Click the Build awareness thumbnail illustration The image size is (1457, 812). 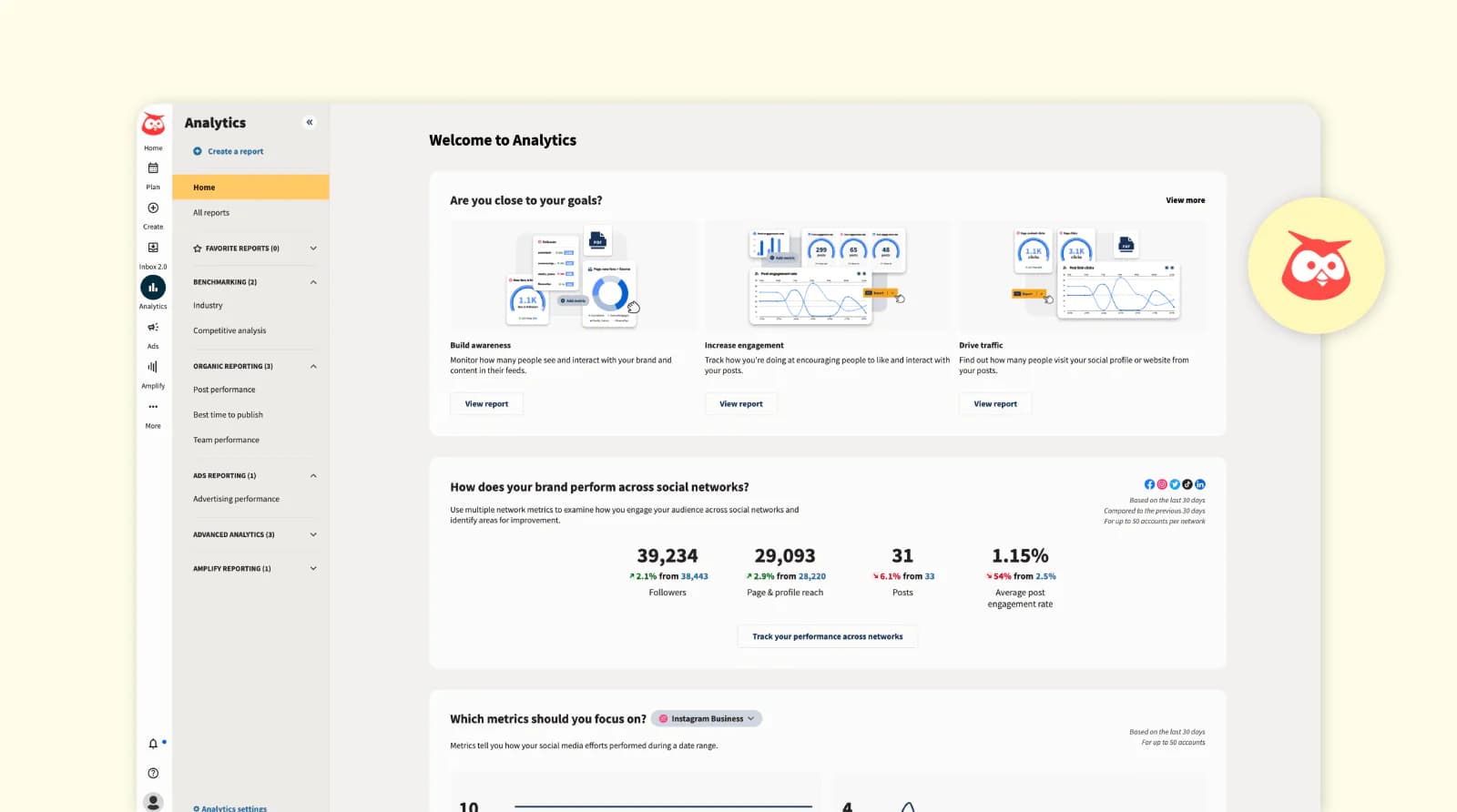coord(574,276)
